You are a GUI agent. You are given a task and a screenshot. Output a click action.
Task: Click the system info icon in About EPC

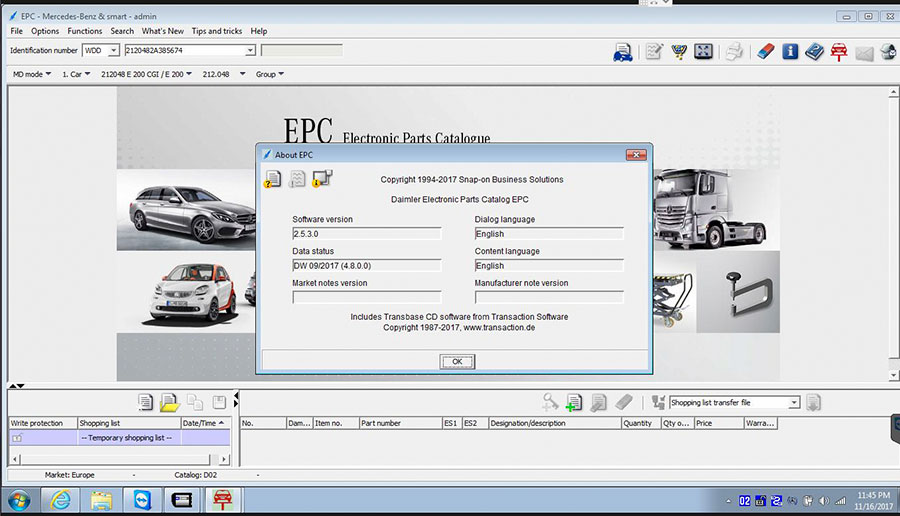click(322, 179)
